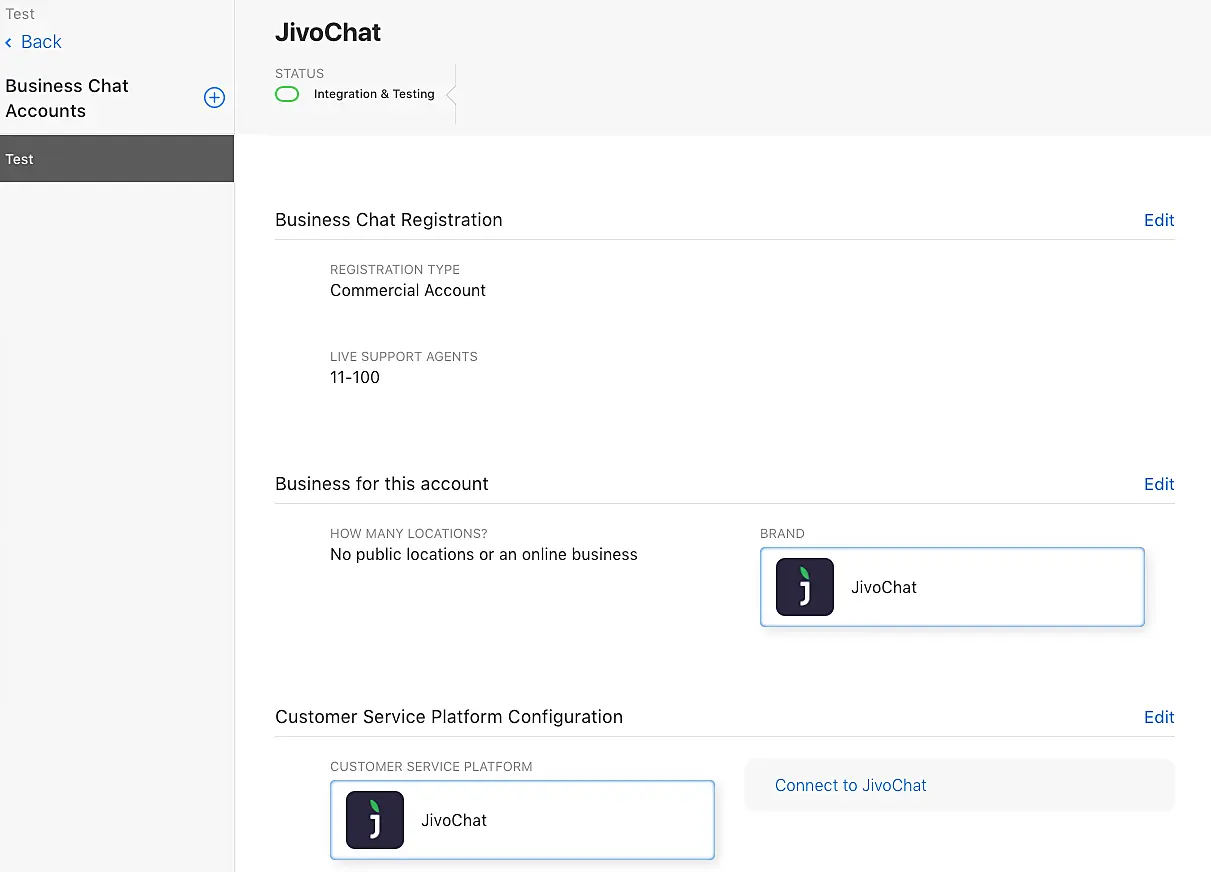The width and height of the screenshot is (1211, 872).
Task: Click the status arrow beside Integration & Testing
Action: pos(451,94)
